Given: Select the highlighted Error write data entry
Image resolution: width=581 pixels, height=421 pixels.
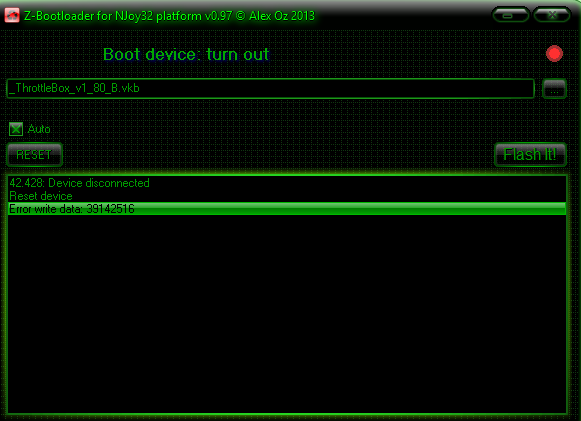Looking at the screenshot, I should (x=287, y=209).
